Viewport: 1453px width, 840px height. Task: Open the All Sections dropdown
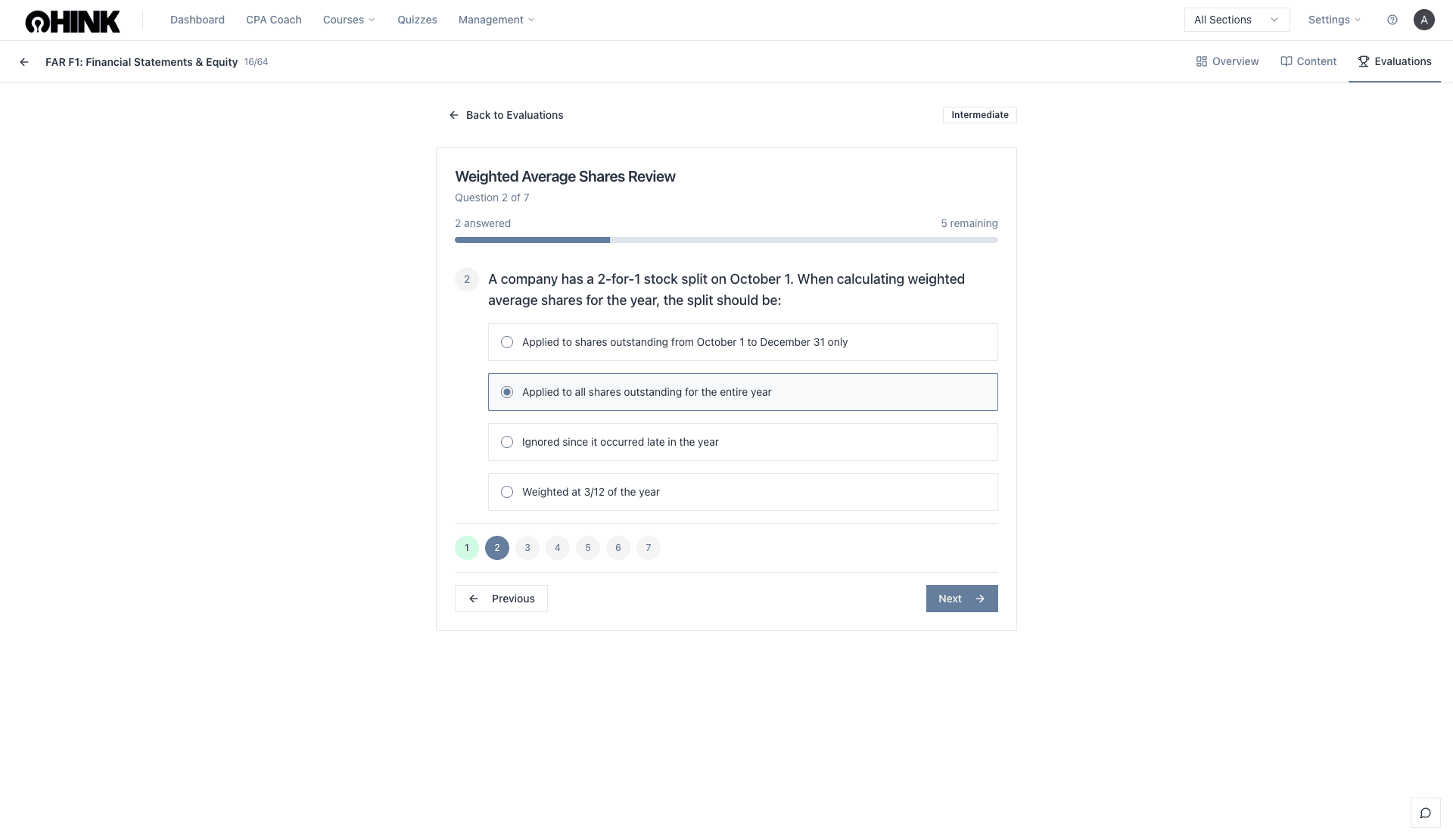(1237, 20)
